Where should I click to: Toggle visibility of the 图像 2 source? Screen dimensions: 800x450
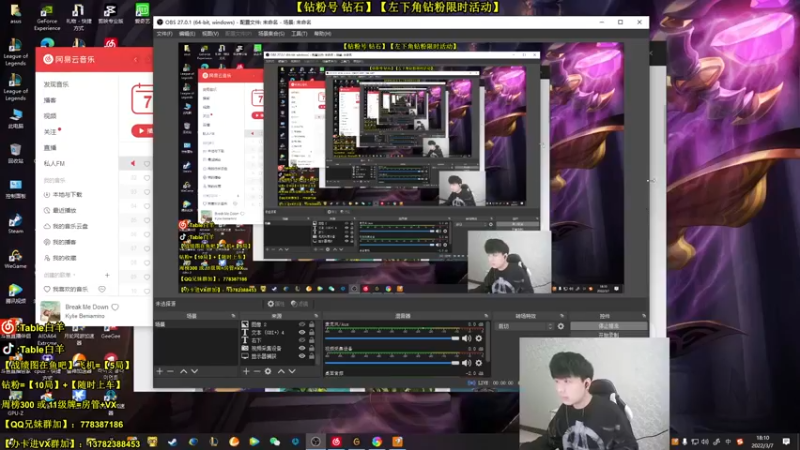click(302, 324)
